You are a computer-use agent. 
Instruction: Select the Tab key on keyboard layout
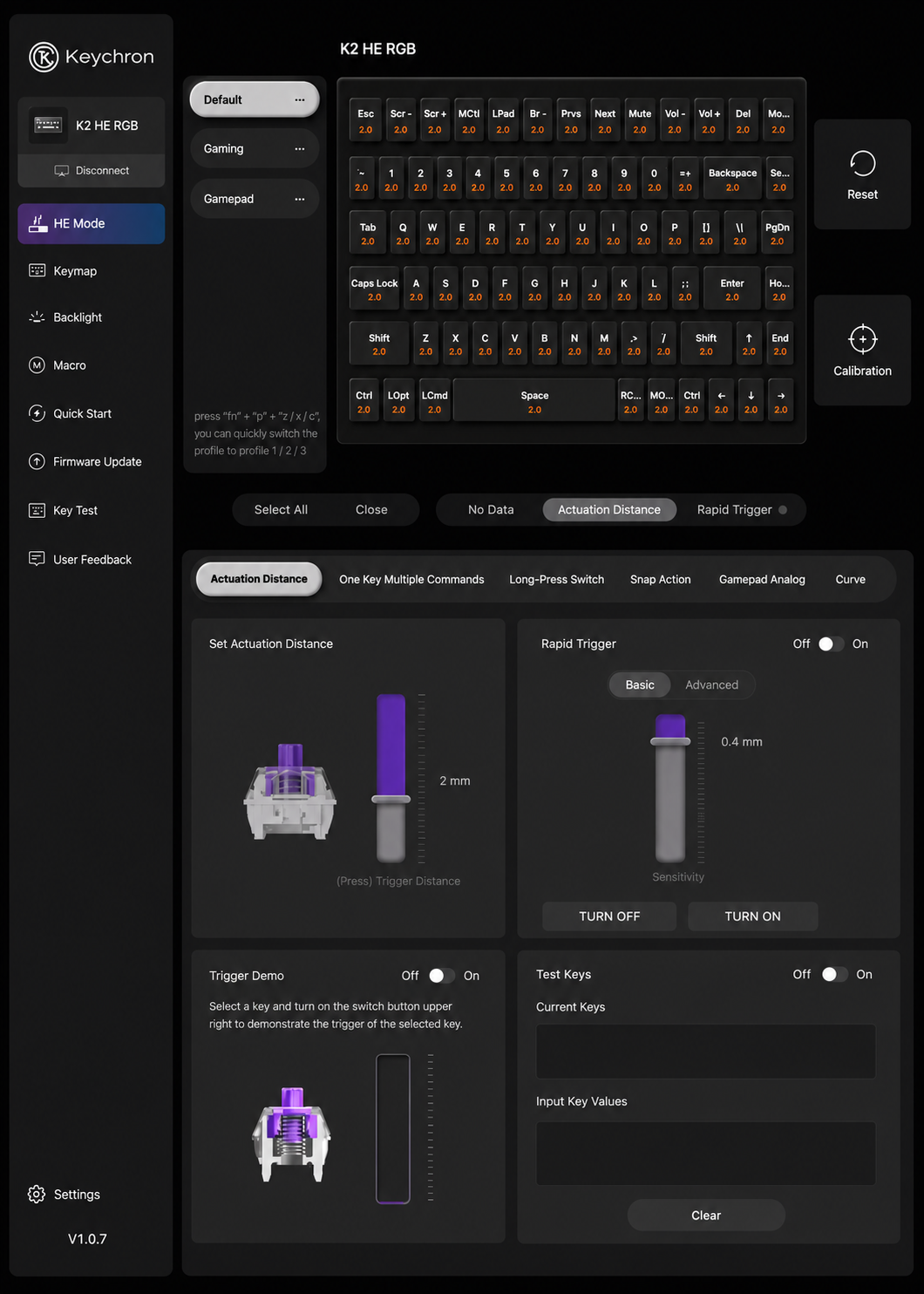coord(368,234)
